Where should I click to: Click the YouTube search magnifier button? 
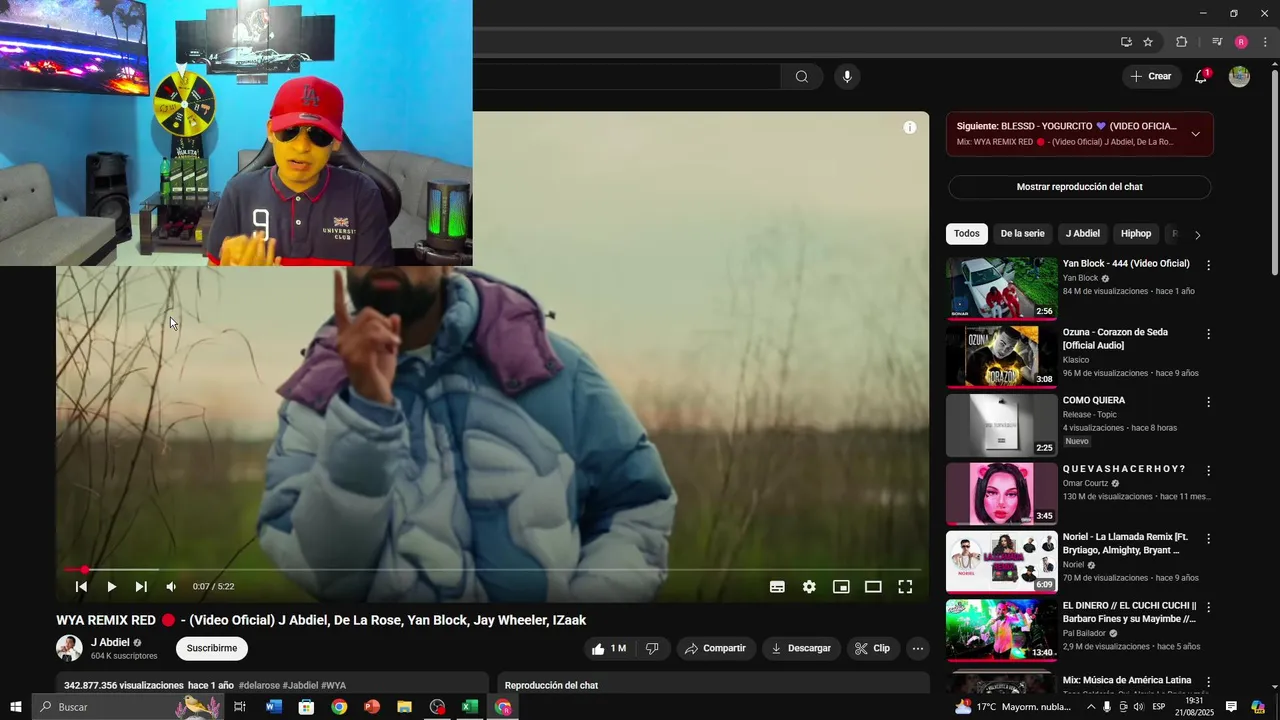click(x=801, y=77)
